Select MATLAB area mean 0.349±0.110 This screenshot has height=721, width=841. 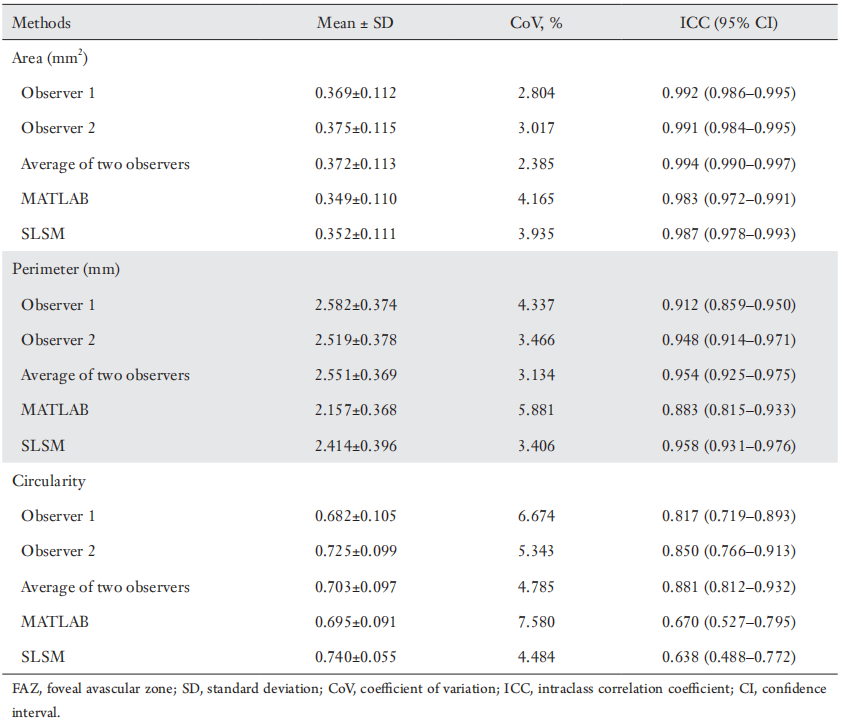356,199
